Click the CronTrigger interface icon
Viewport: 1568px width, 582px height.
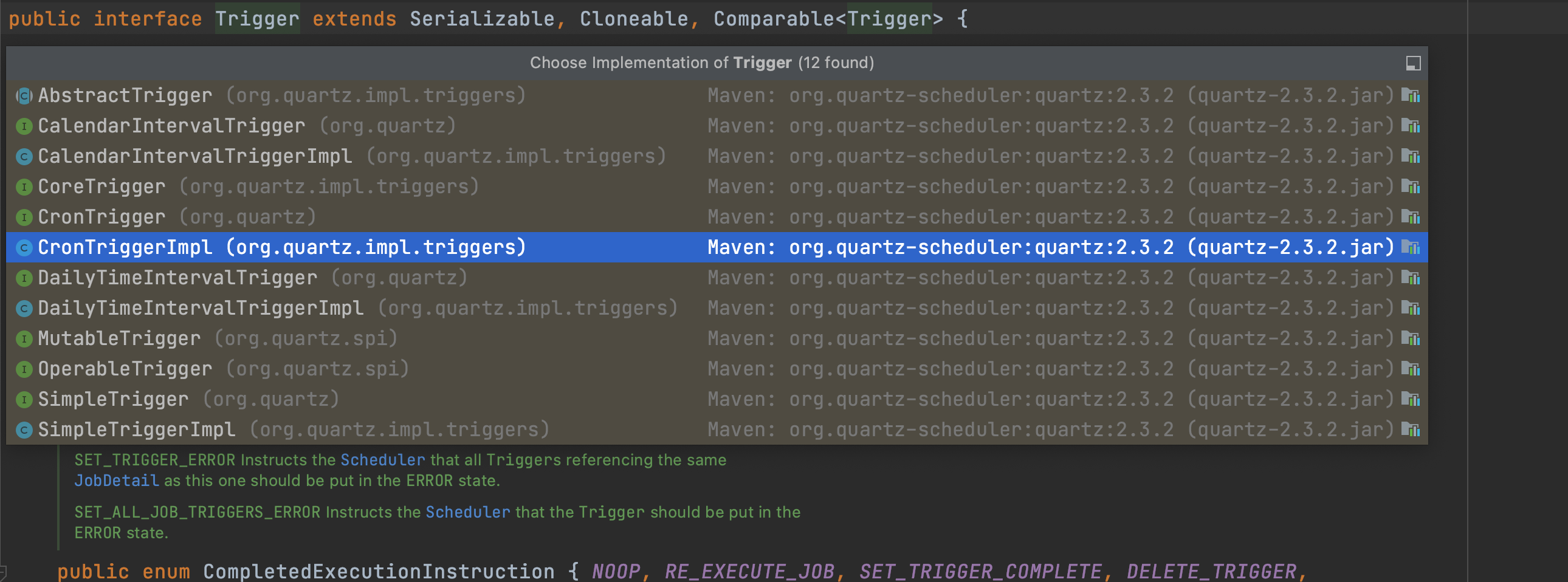coord(24,217)
